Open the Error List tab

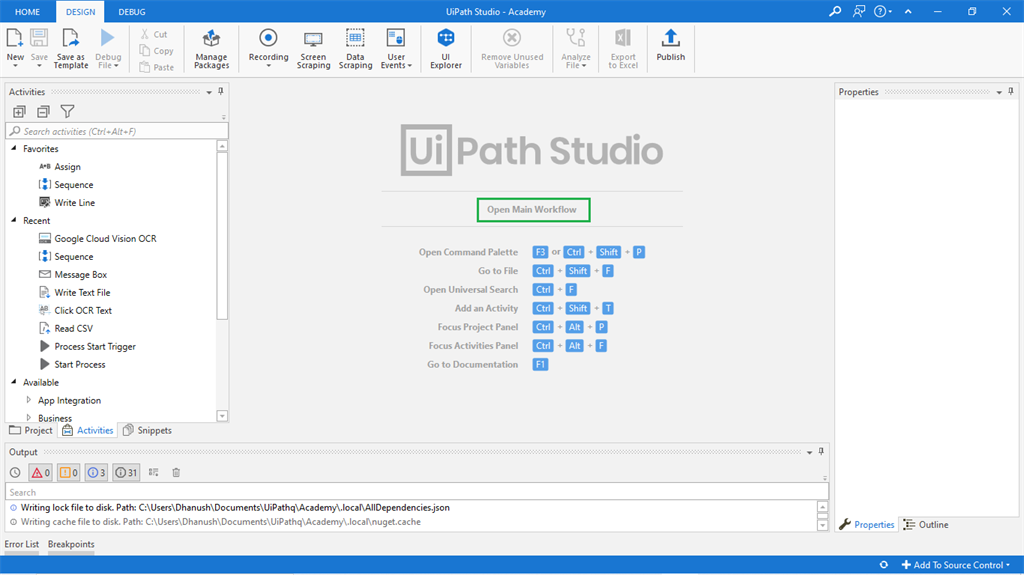coord(22,544)
